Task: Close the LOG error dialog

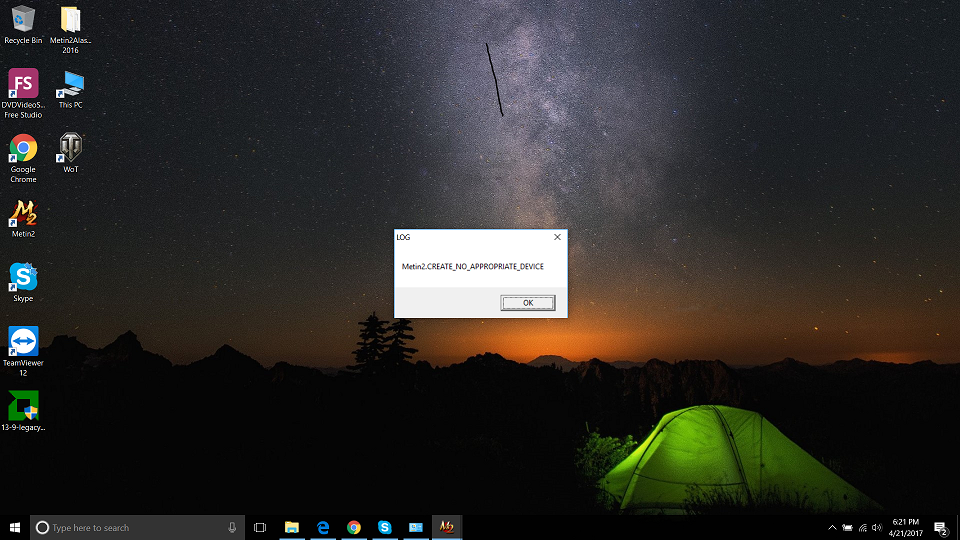Action: [557, 237]
